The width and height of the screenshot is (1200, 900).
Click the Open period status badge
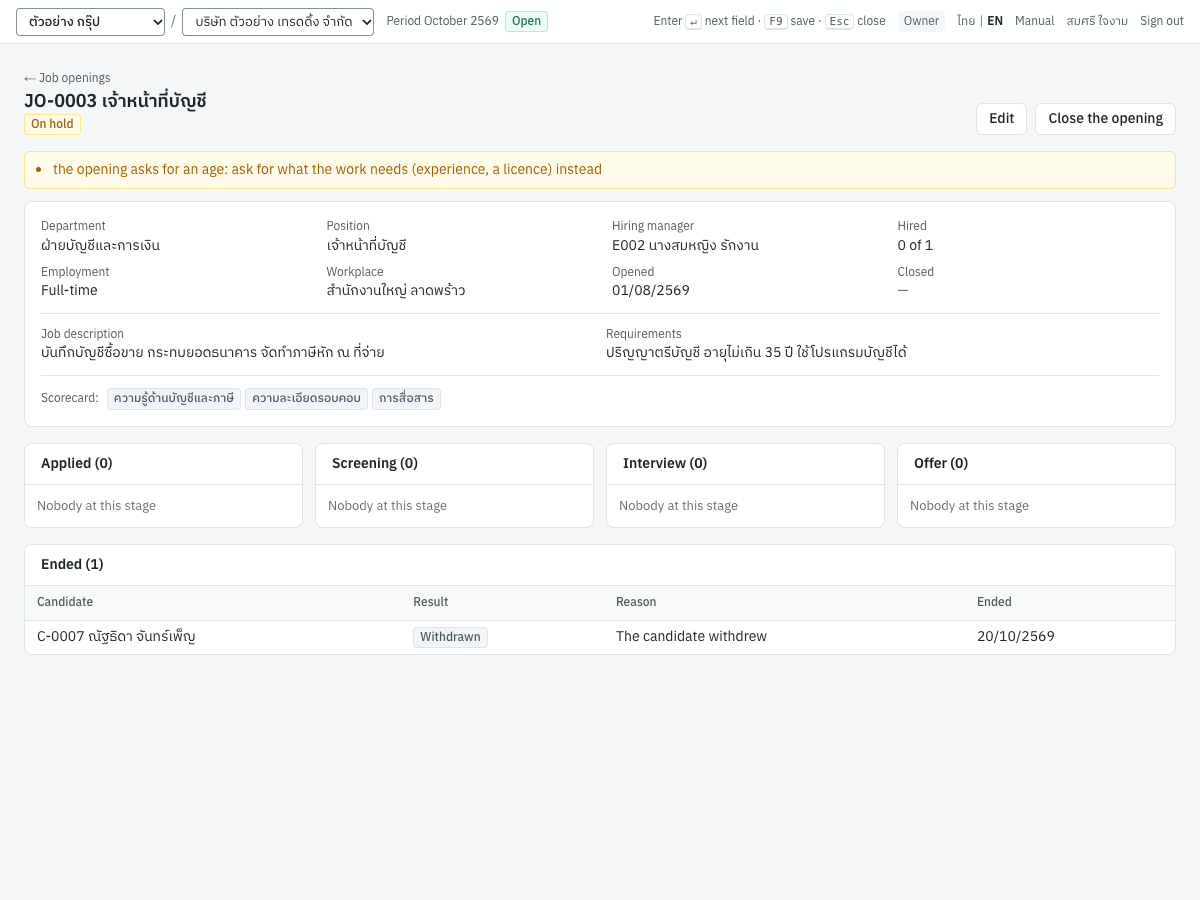(x=526, y=21)
